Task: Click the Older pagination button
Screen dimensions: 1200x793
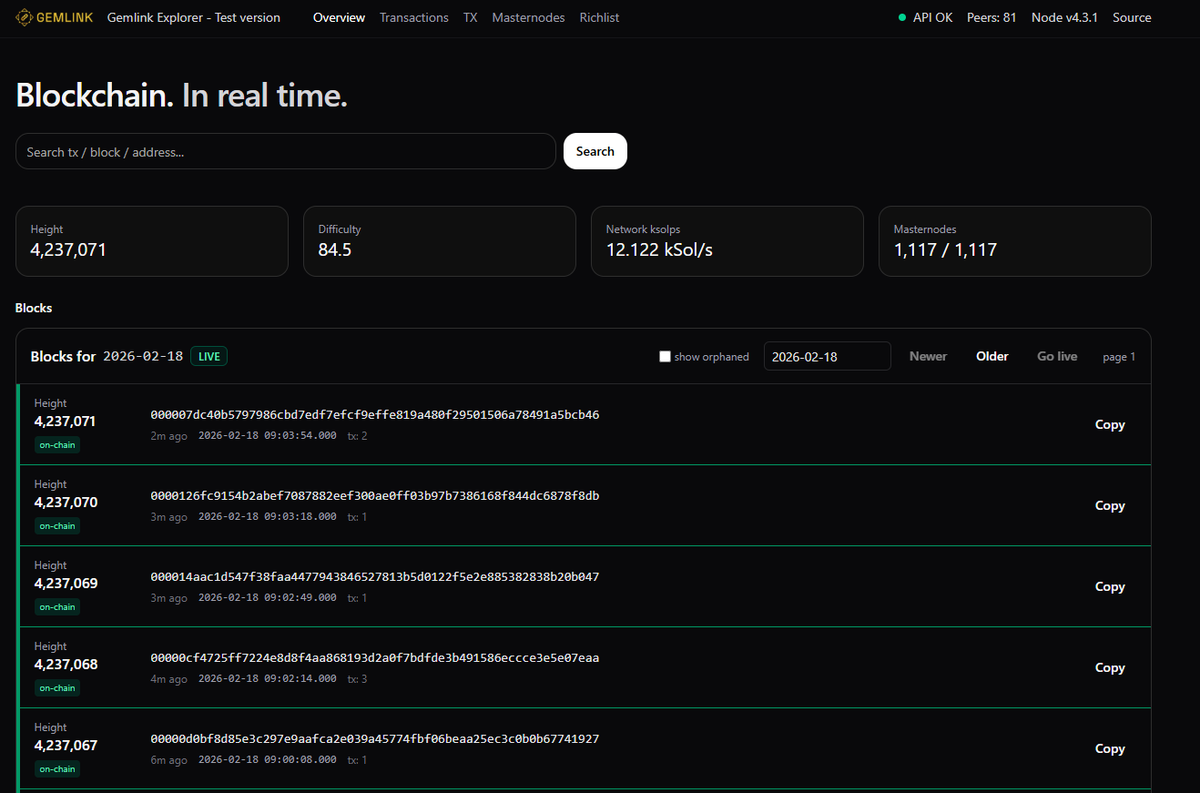Action: tap(992, 357)
